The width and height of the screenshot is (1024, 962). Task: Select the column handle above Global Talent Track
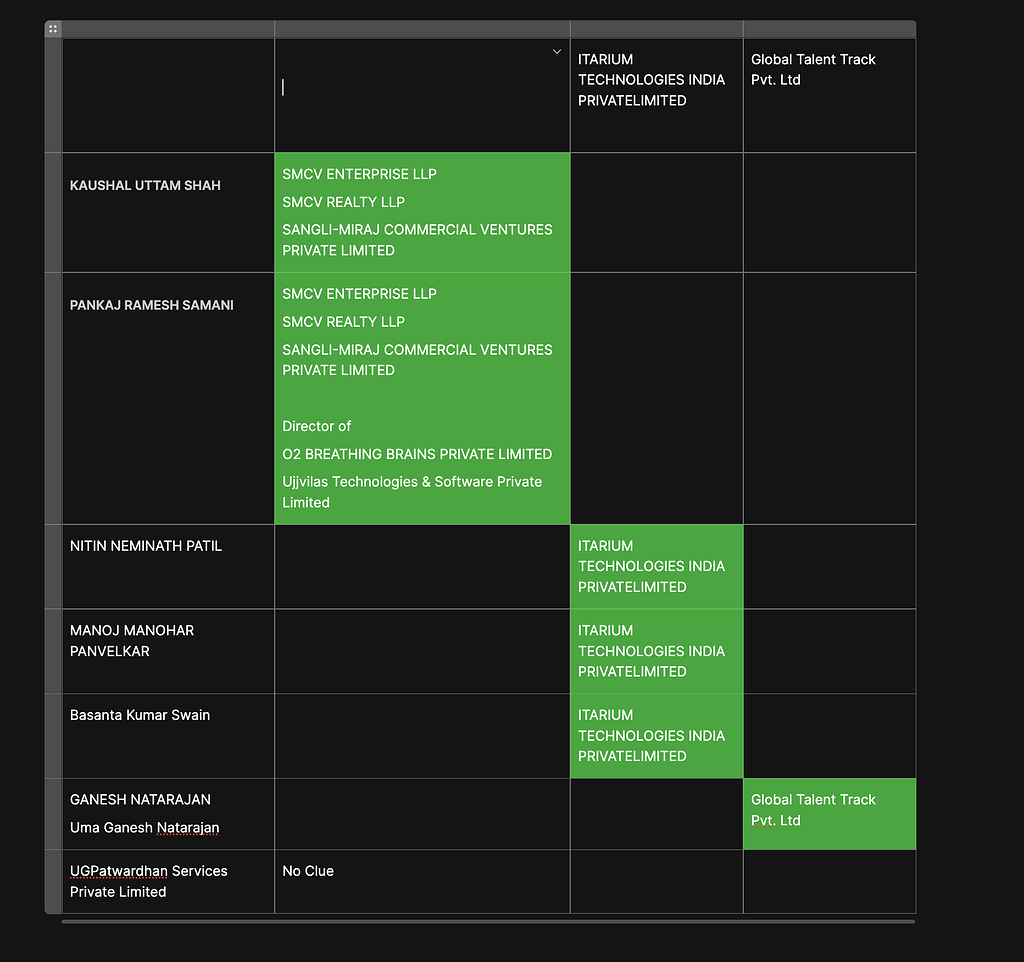829,29
